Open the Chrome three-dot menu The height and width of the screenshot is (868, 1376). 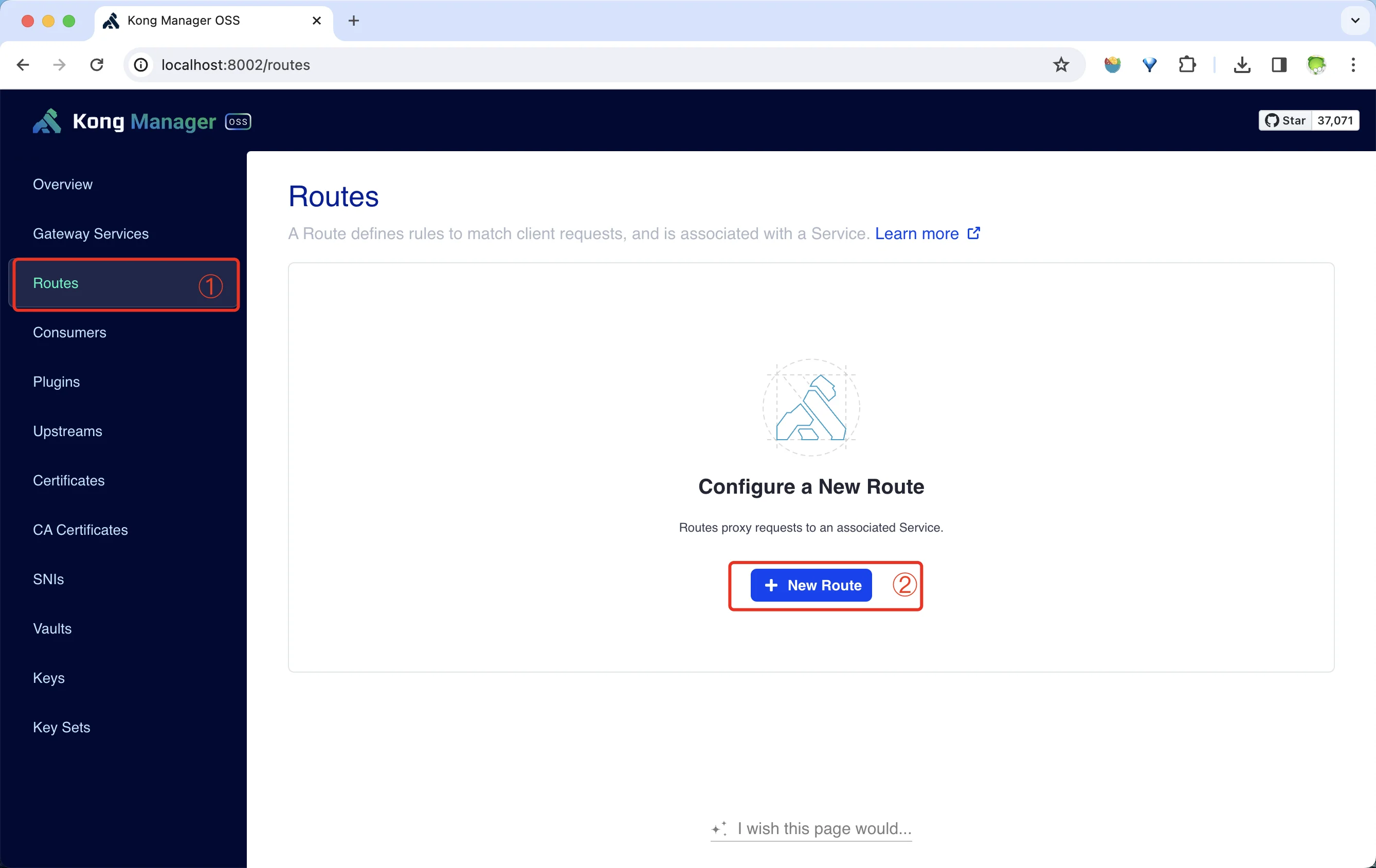click(1352, 65)
